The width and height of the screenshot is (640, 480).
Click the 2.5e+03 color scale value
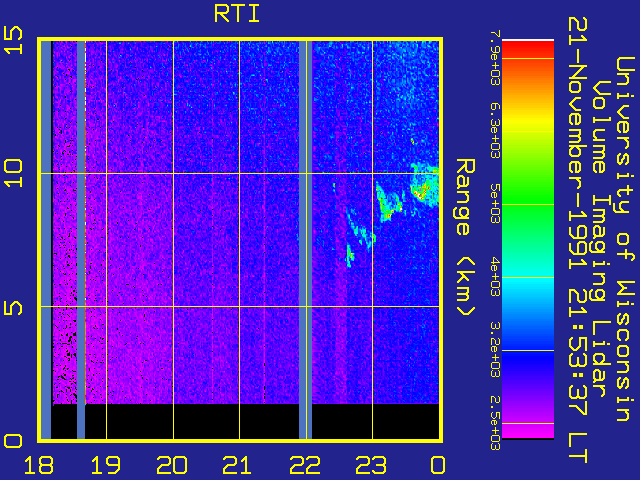pos(495,423)
